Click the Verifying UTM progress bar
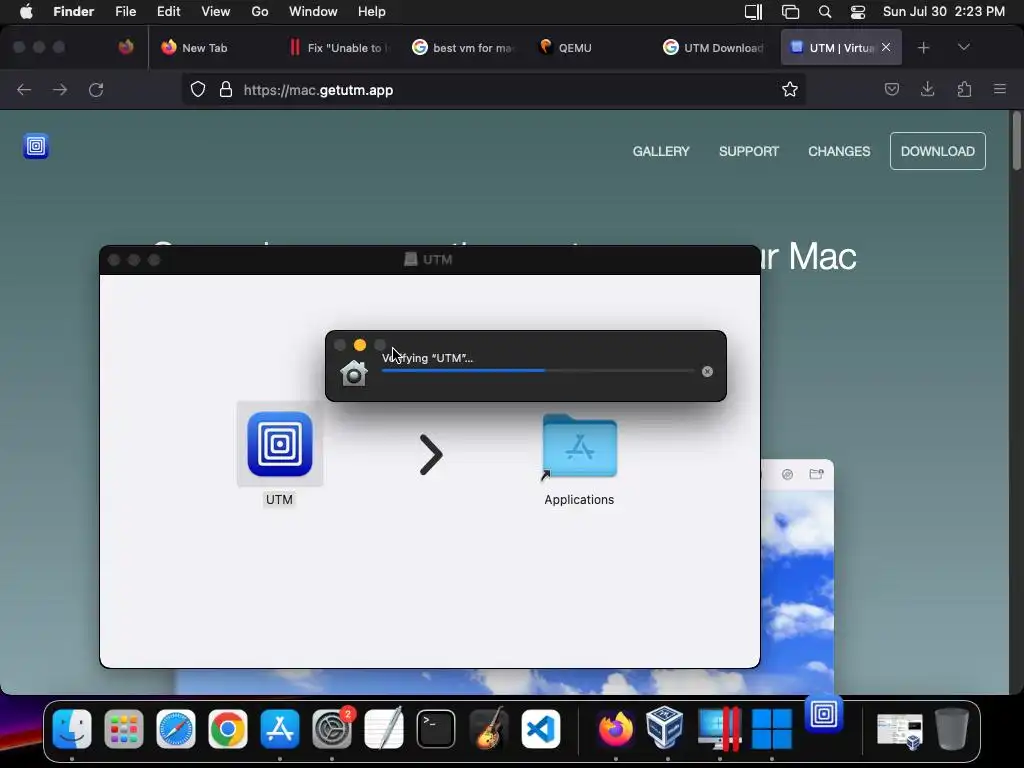The height and width of the screenshot is (768, 1024). (x=537, y=370)
